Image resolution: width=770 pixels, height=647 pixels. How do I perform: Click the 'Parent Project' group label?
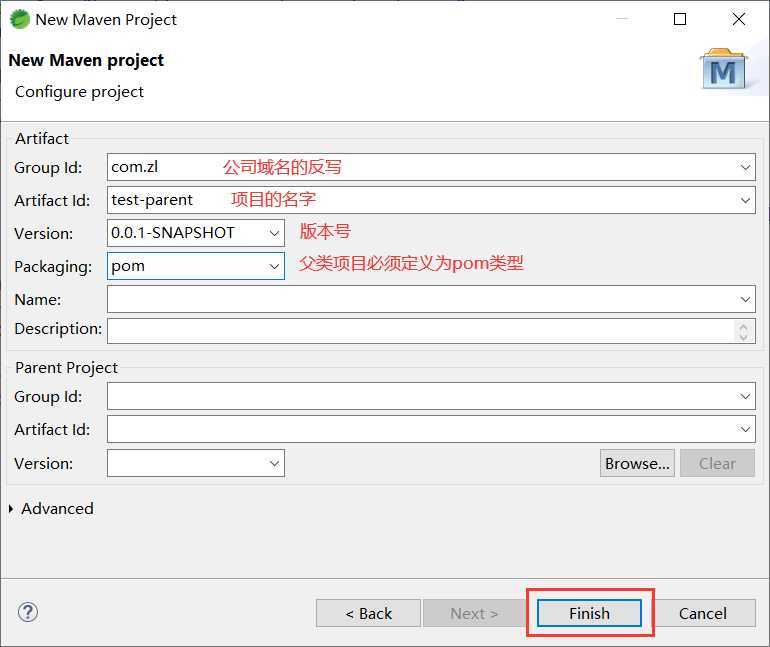pyautogui.click(x=66, y=368)
